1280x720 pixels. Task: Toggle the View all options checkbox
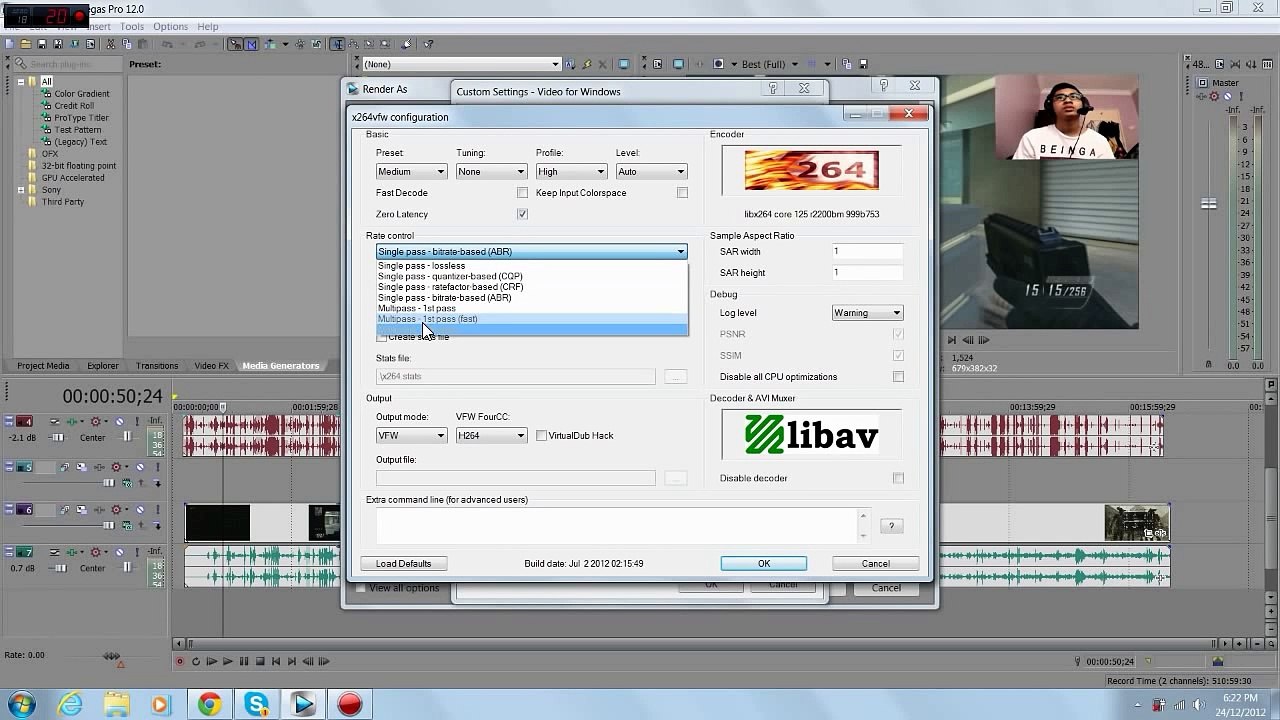(x=361, y=588)
